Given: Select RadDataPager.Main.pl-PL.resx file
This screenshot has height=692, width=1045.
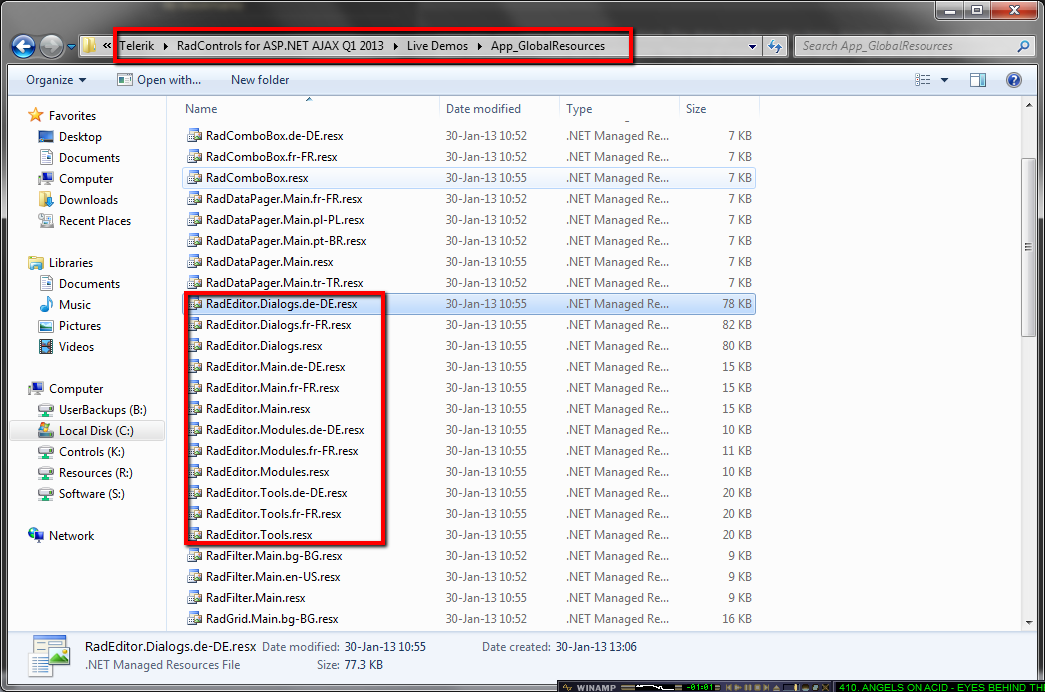Looking at the screenshot, I should (x=469, y=220).
